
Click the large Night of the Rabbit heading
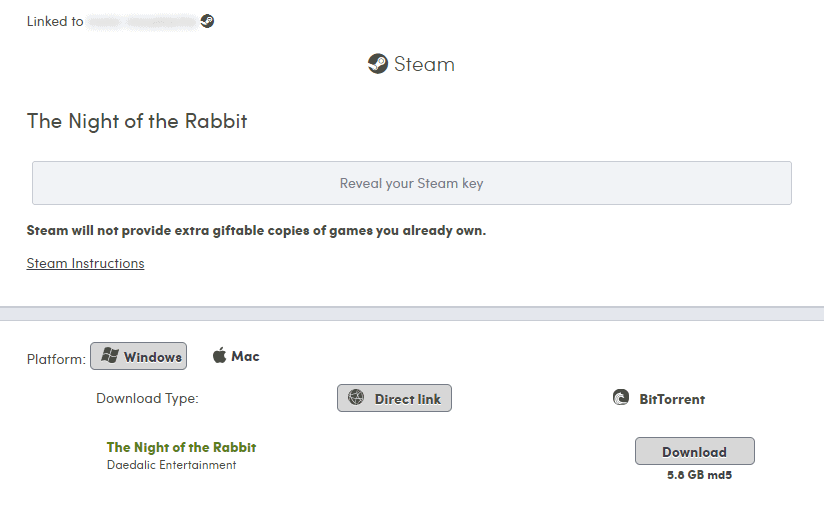tap(137, 122)
